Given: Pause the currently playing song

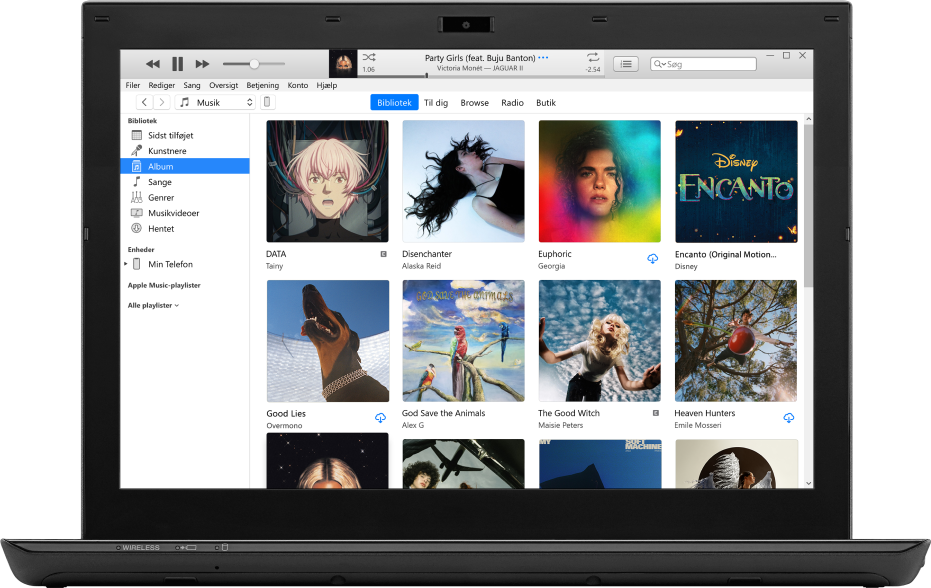Looking at the screenshot, I should coord(177,63).
